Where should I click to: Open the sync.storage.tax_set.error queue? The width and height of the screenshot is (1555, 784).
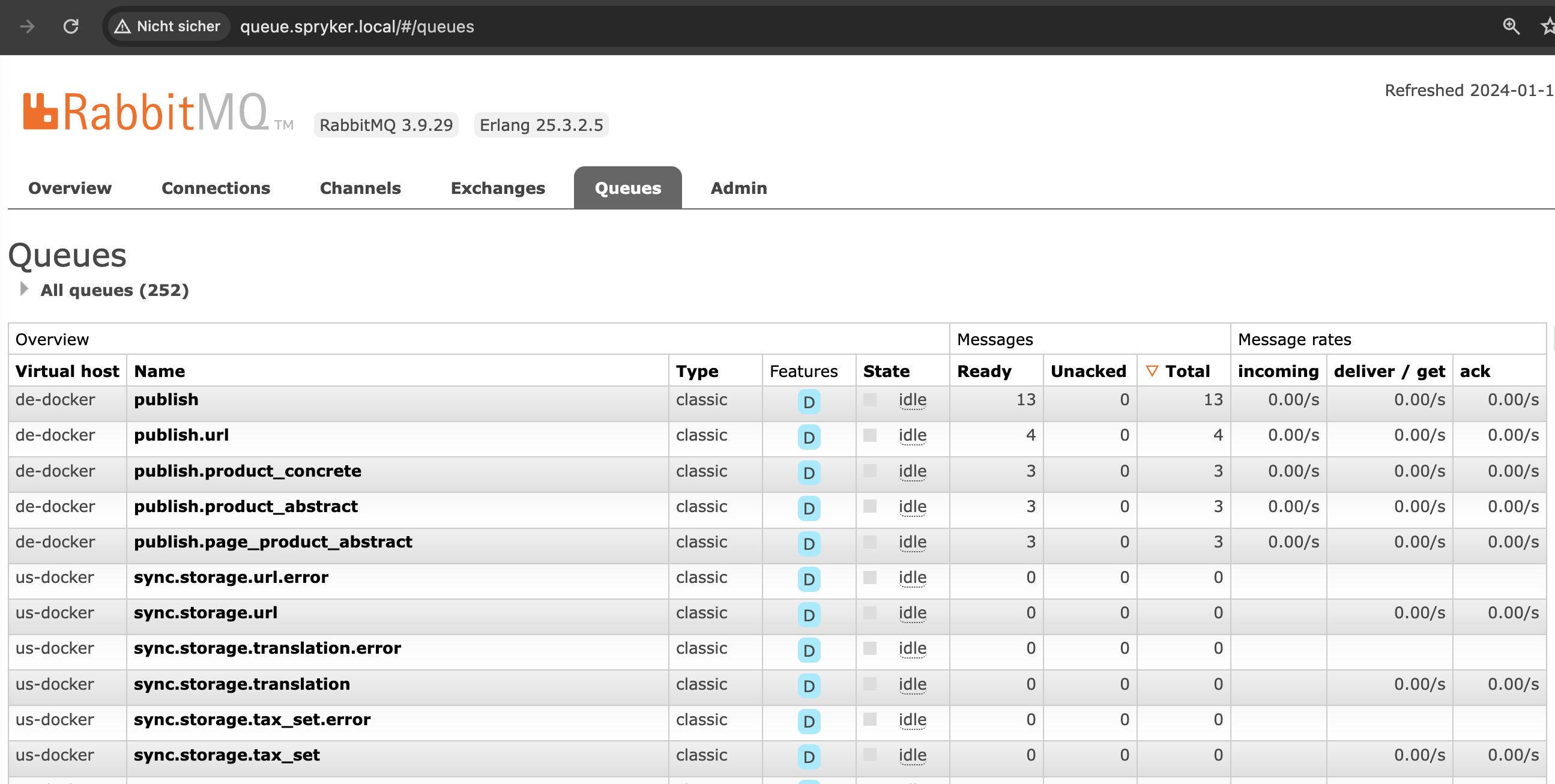pyautogui.click(x=252, y=720)
